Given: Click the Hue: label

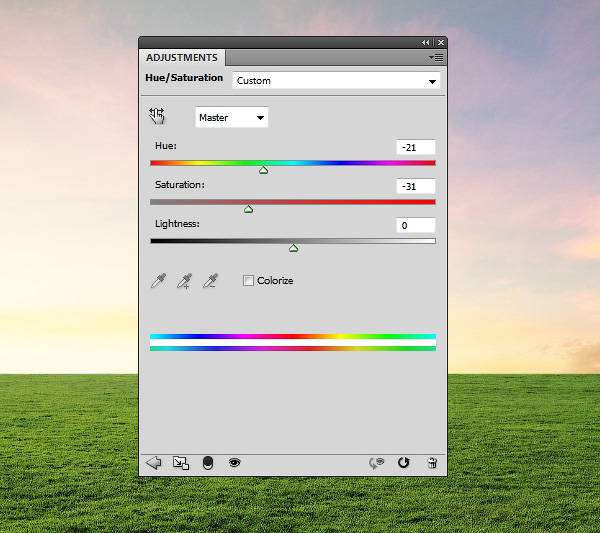Looking at the screenshot, I should click(x=166, y=146).
